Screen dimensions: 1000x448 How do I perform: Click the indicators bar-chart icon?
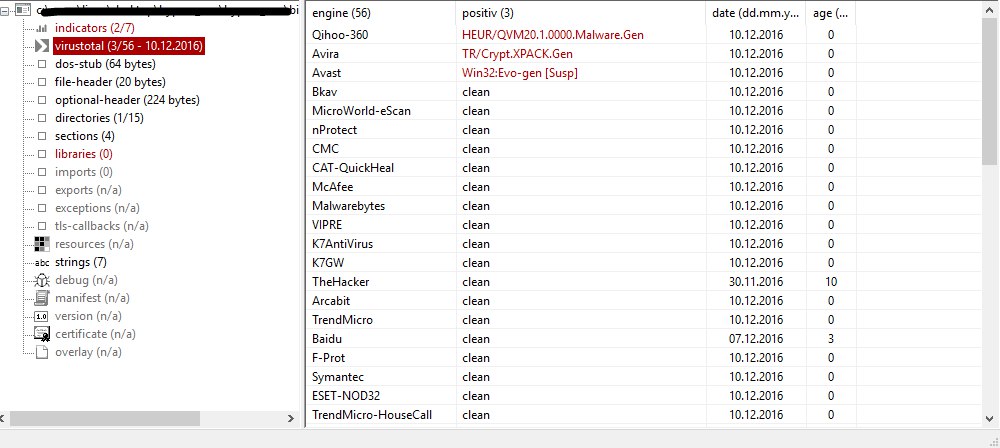pyautogui.click(x=42, y=28)
